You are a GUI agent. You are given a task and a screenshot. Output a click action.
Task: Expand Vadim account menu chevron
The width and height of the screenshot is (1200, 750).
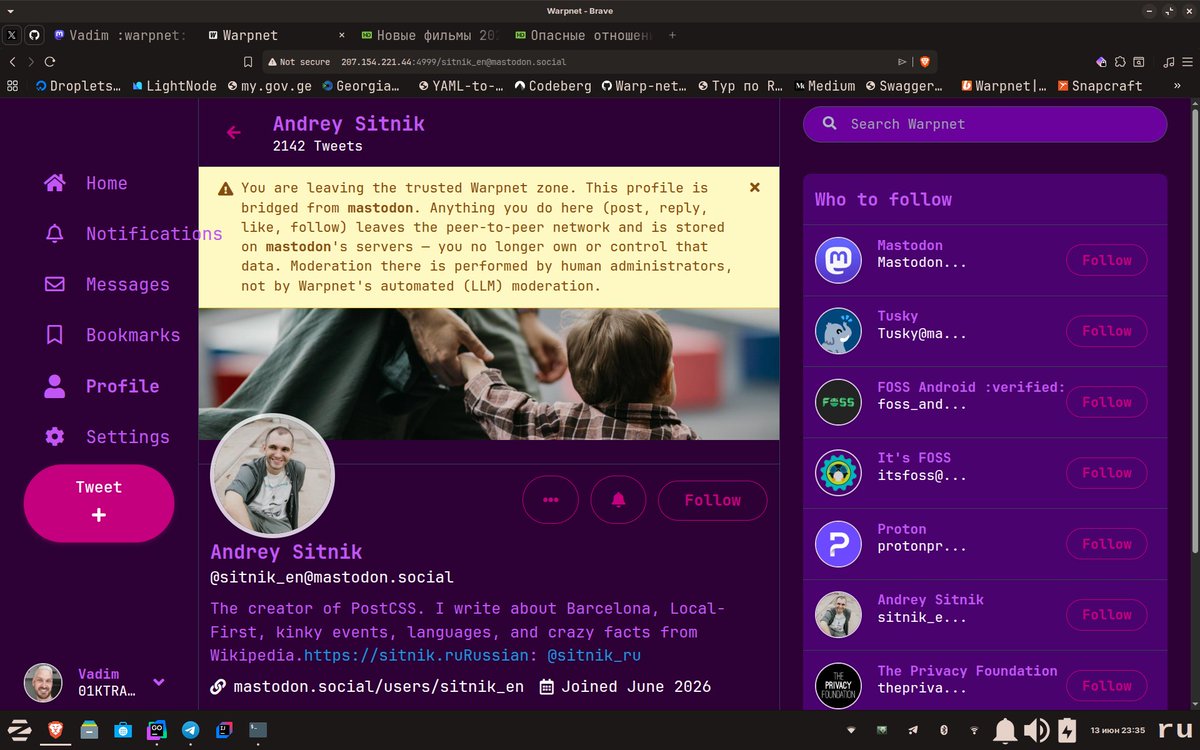click(158, 682)
